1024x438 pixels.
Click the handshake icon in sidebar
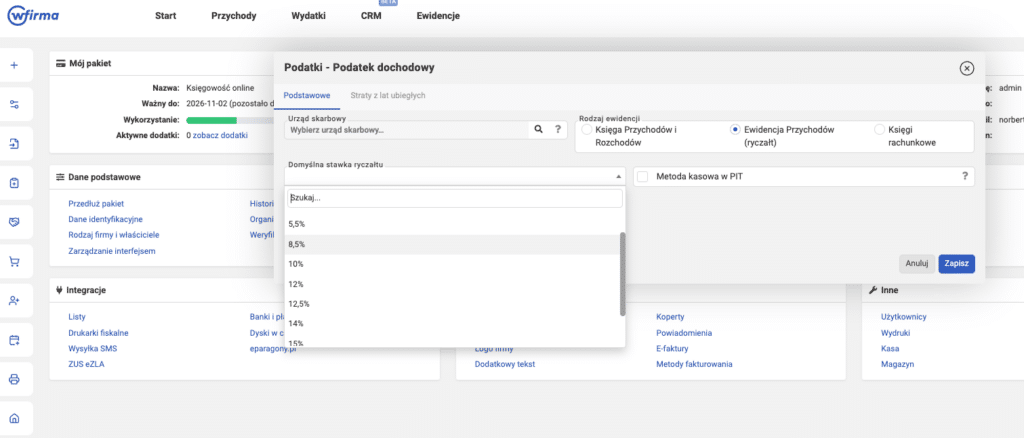tap(14, 223)
